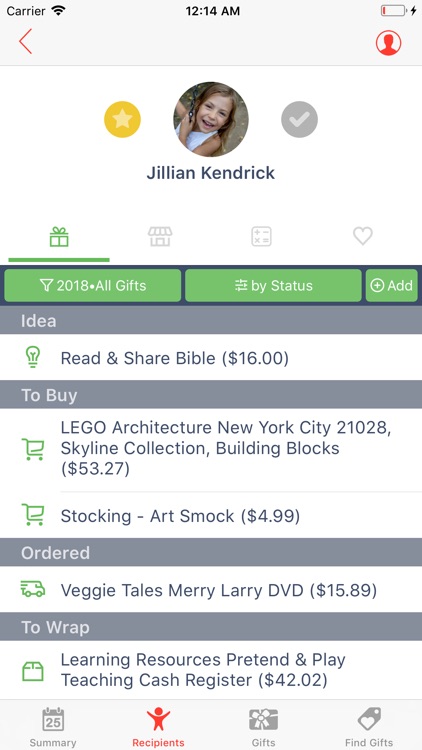Tap the cart icon beside Stocking - Art Smock
This screenshot has width=422, height=750.
pyautogui.click(x=33, y=515)
